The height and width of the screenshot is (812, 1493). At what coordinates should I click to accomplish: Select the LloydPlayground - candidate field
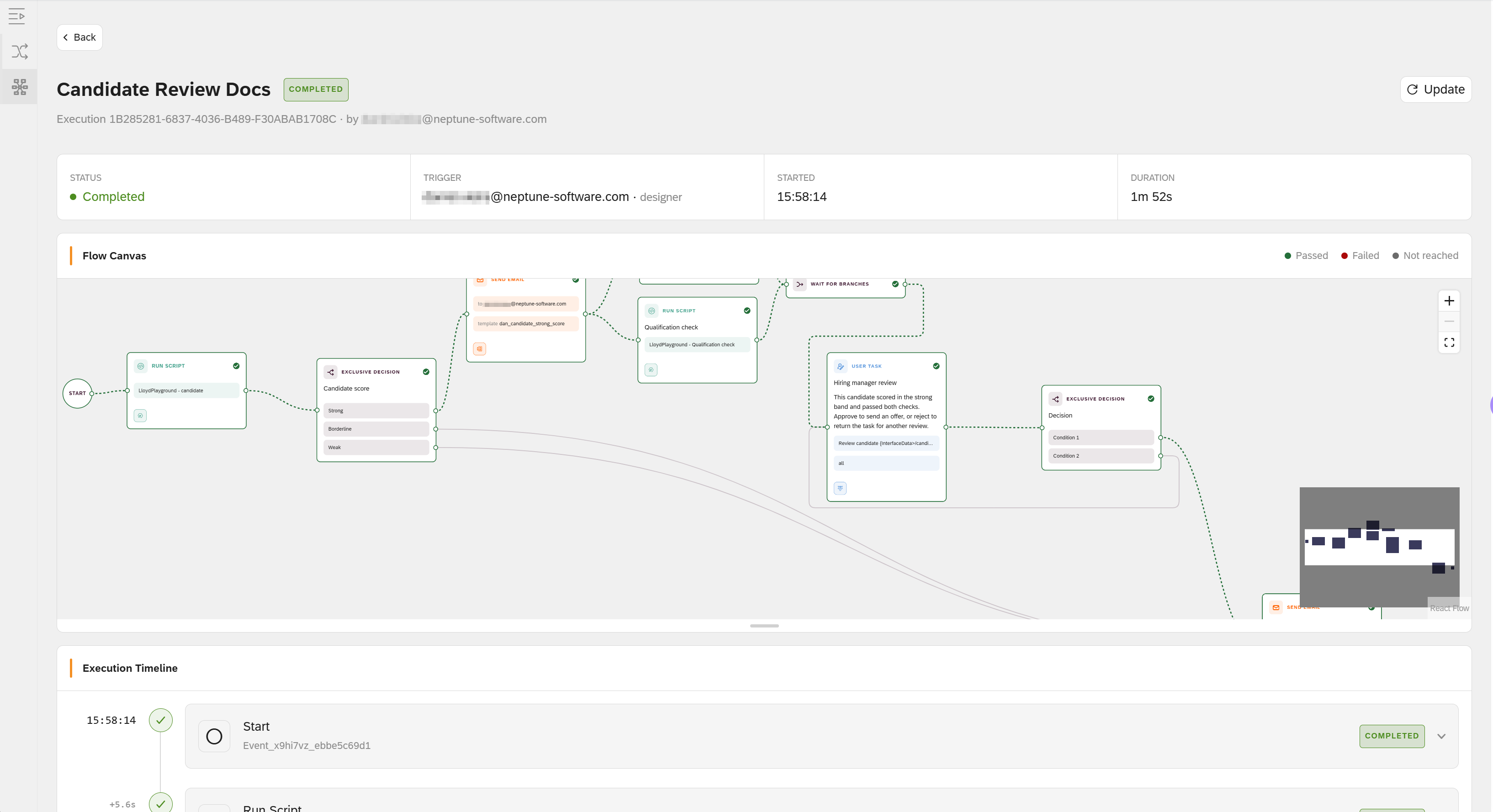pos(186,390)
